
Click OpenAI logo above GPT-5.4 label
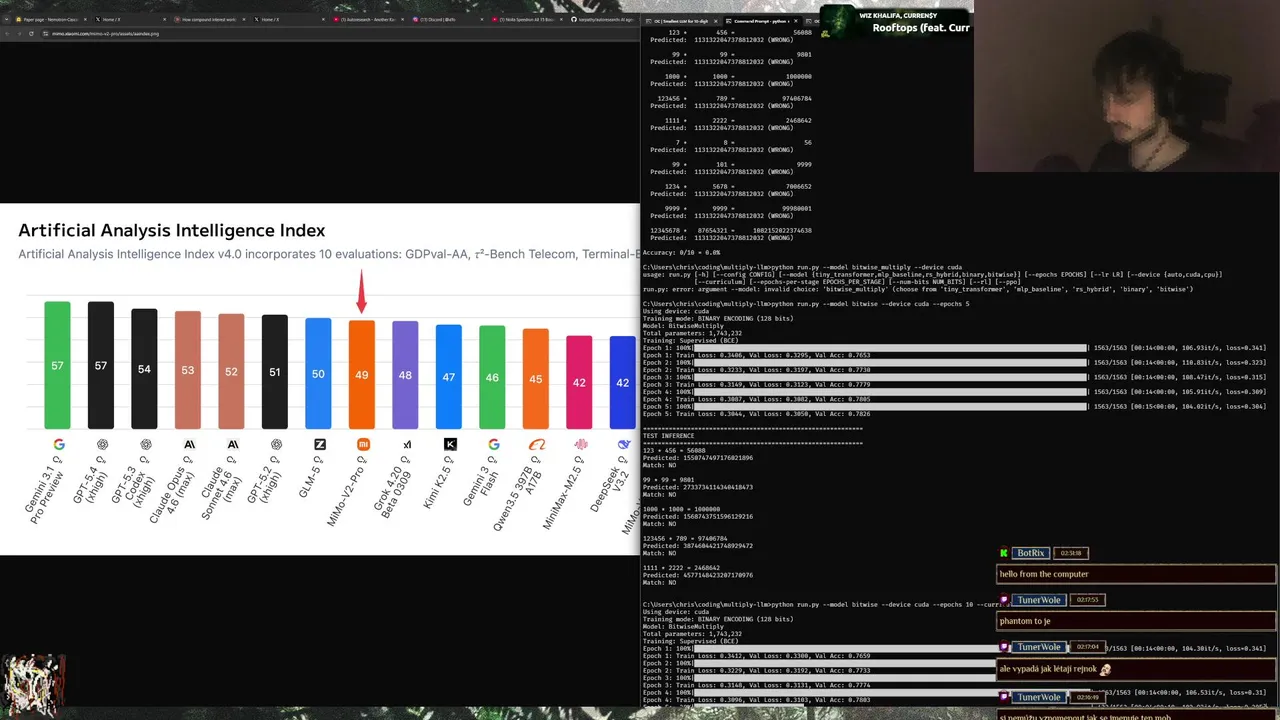point(102,444)
